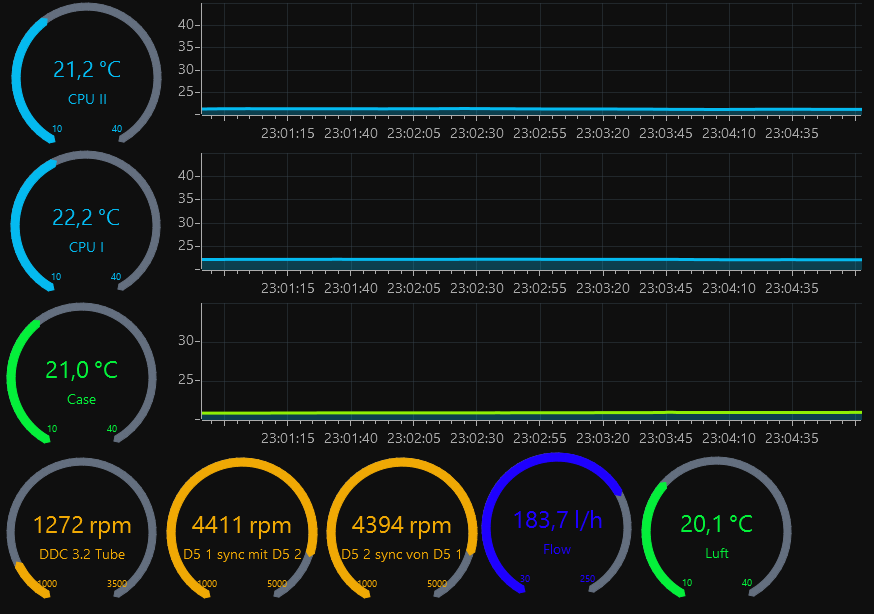
Task: Click 23:01:15 on the CPU II chart axis
Action: (x=288, y=134)
